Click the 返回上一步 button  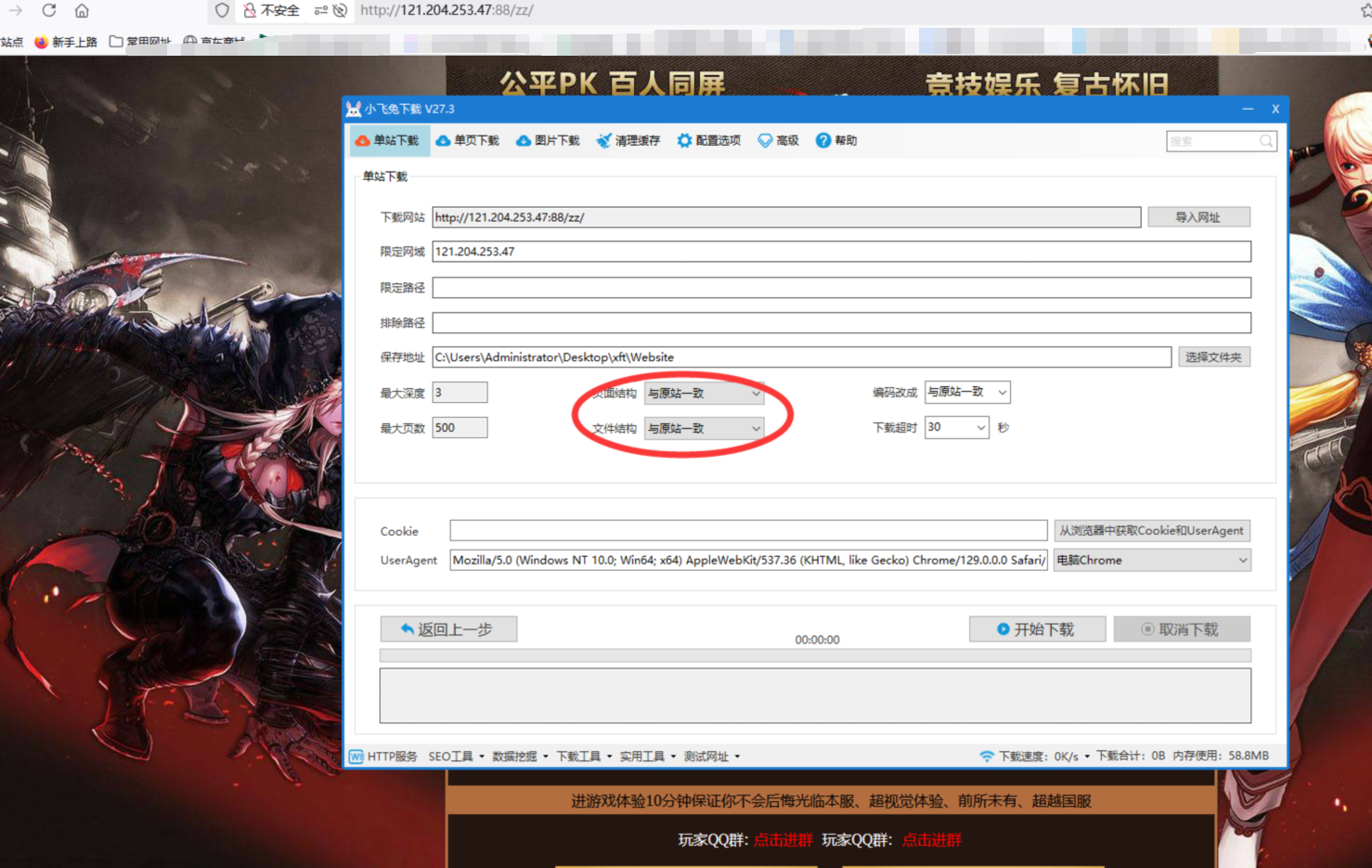click(x=448, y=629)
